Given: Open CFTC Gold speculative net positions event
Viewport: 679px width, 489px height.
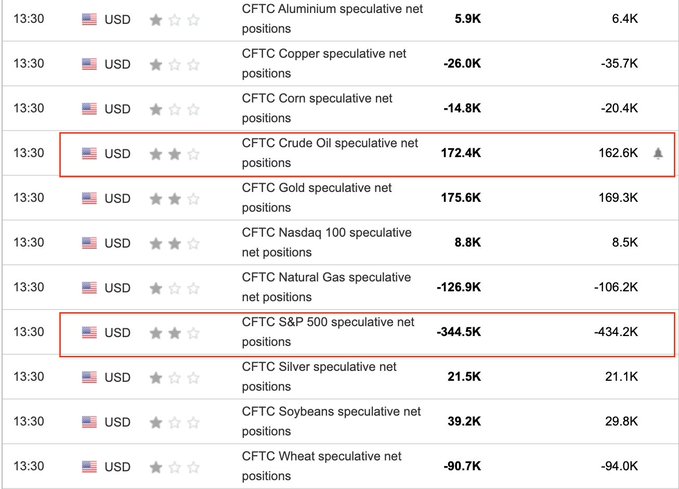Looking at the screenshot, I should pyautogui.click(x=316, y=198).
